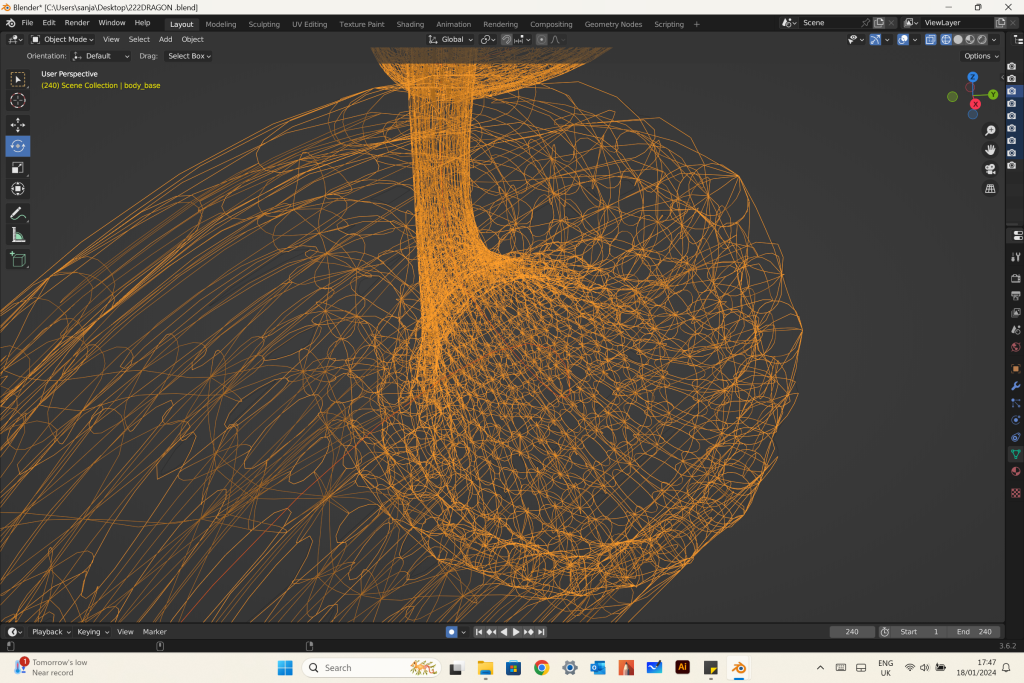
Task: Toggle X-Ray mode button
Action: click(x=931, y=40)
